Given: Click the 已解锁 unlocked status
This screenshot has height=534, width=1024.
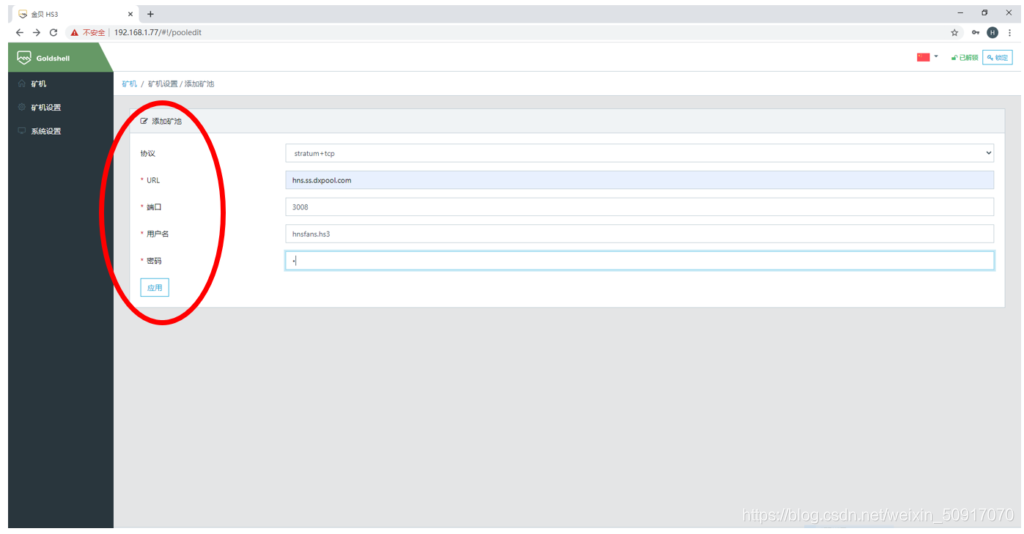Looking at the screenshot, I should click(x=965, y=57).
